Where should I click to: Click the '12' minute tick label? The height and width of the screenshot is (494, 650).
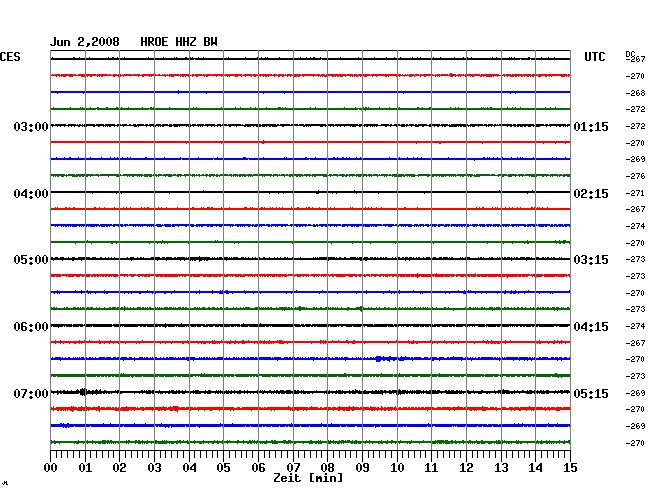click(x=466, y=468)
